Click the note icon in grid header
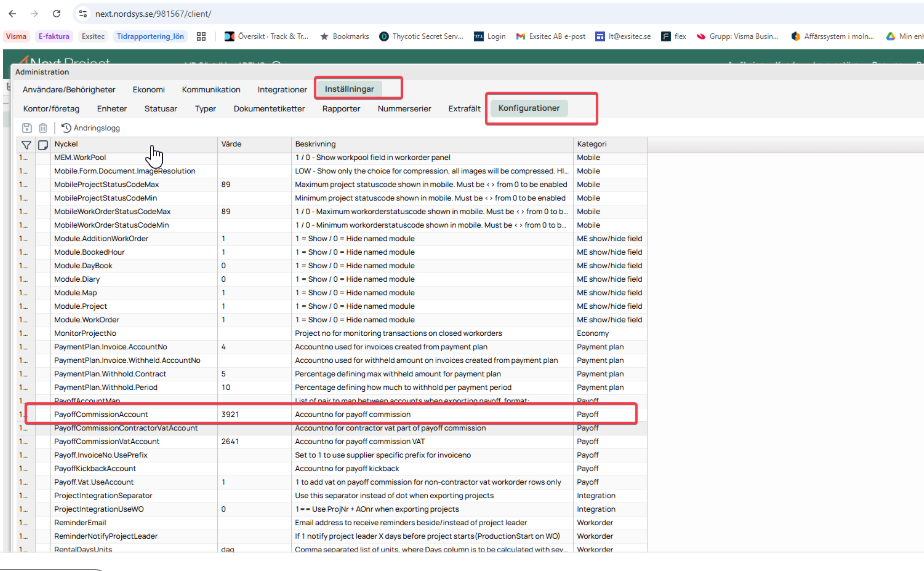The image size is (924, 571). point(43,145)
